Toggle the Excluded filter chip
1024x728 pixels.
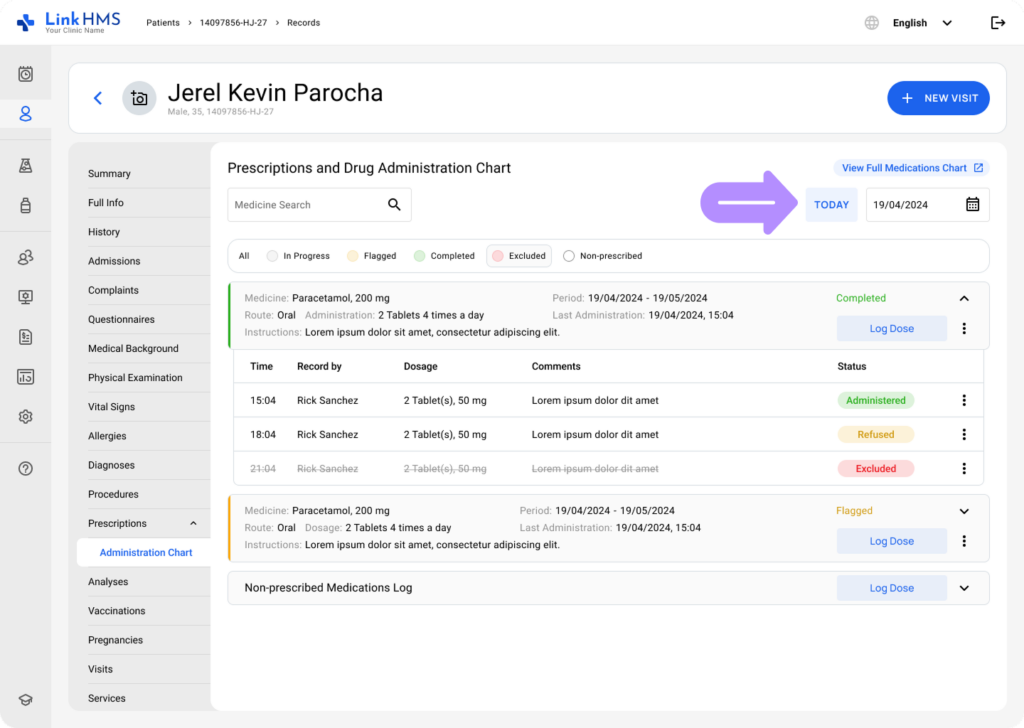click(x=518, y=256)
